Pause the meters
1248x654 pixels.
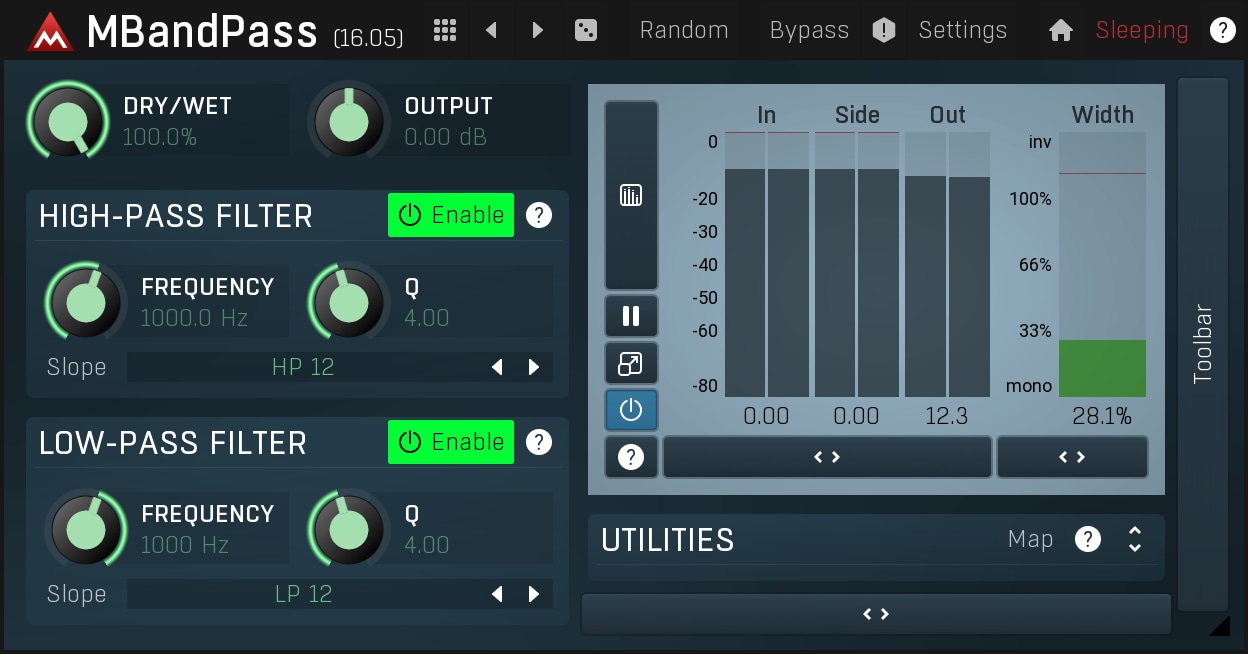pos(631,316)
